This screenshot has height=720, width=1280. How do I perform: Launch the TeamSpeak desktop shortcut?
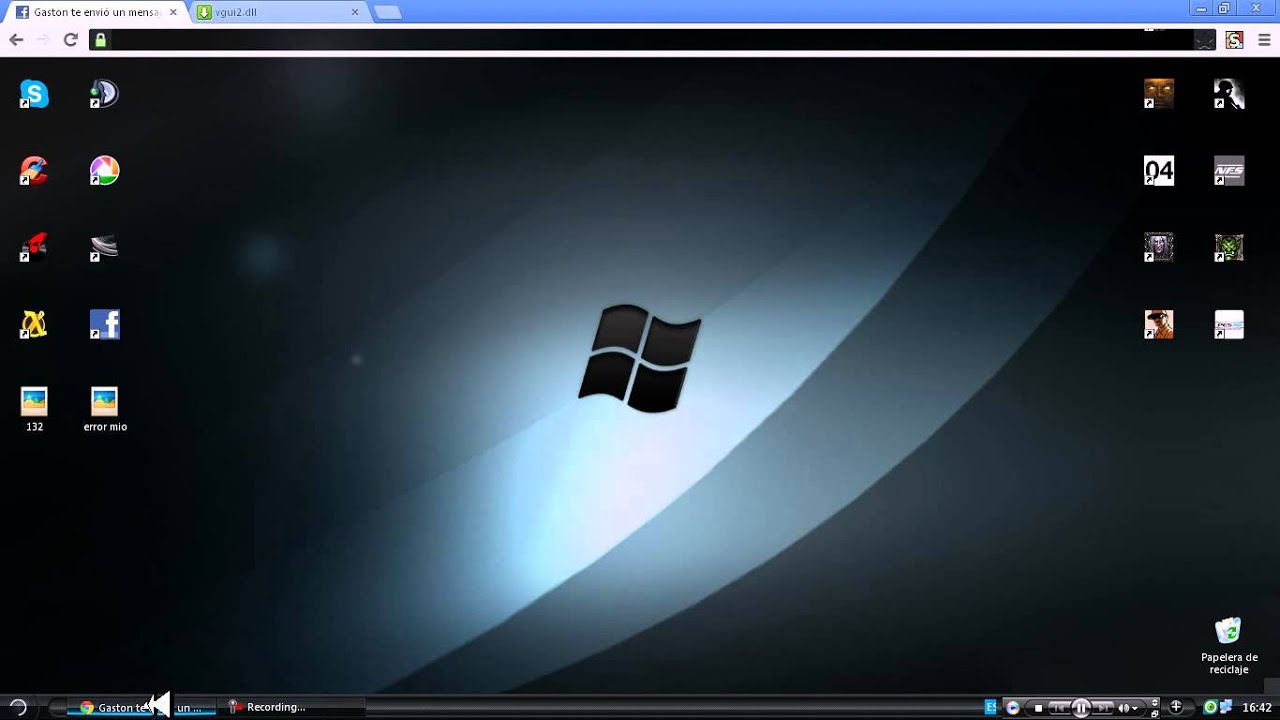point(104,94)
